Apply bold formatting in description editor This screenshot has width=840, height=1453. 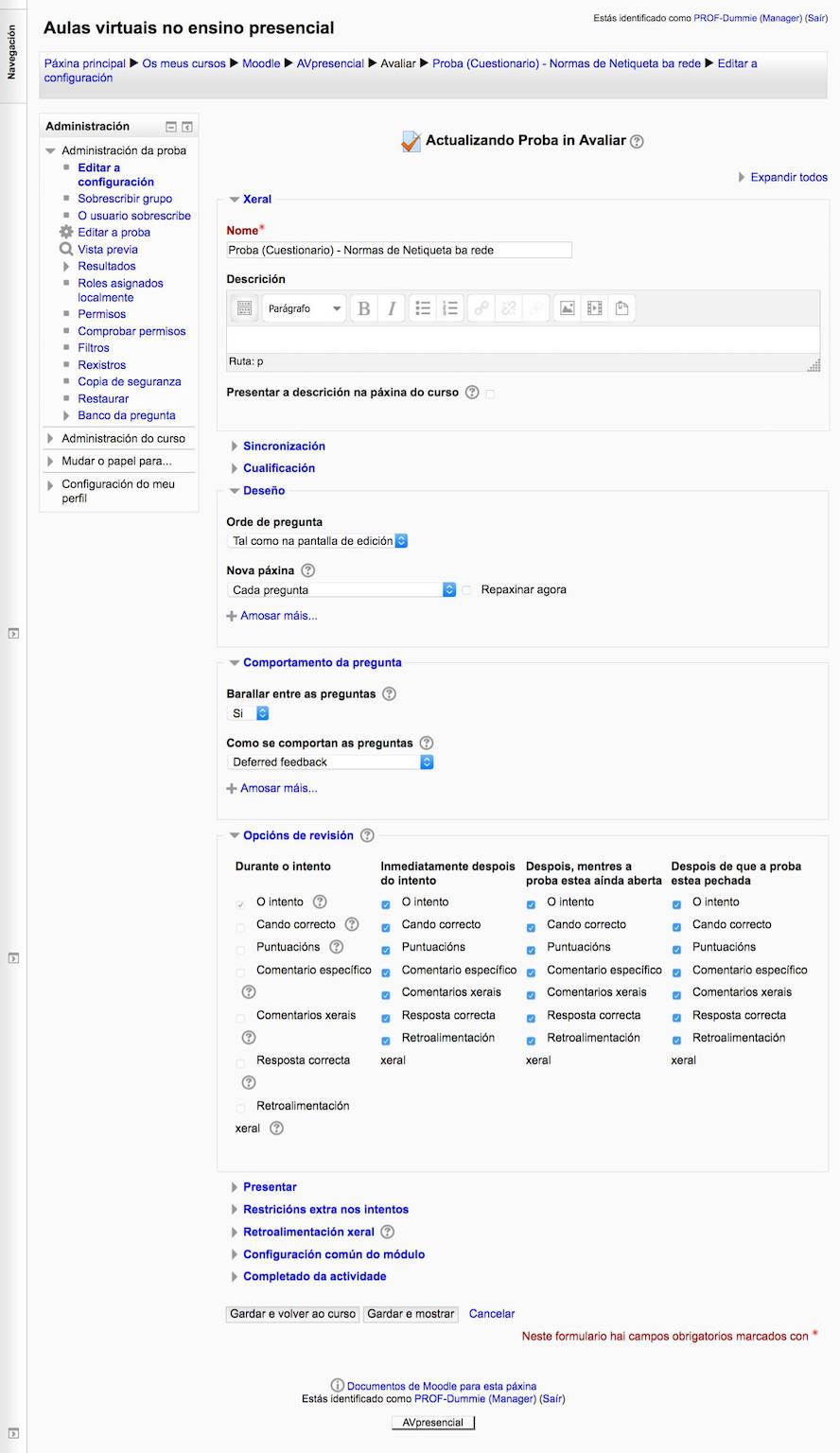click(363, 308)
